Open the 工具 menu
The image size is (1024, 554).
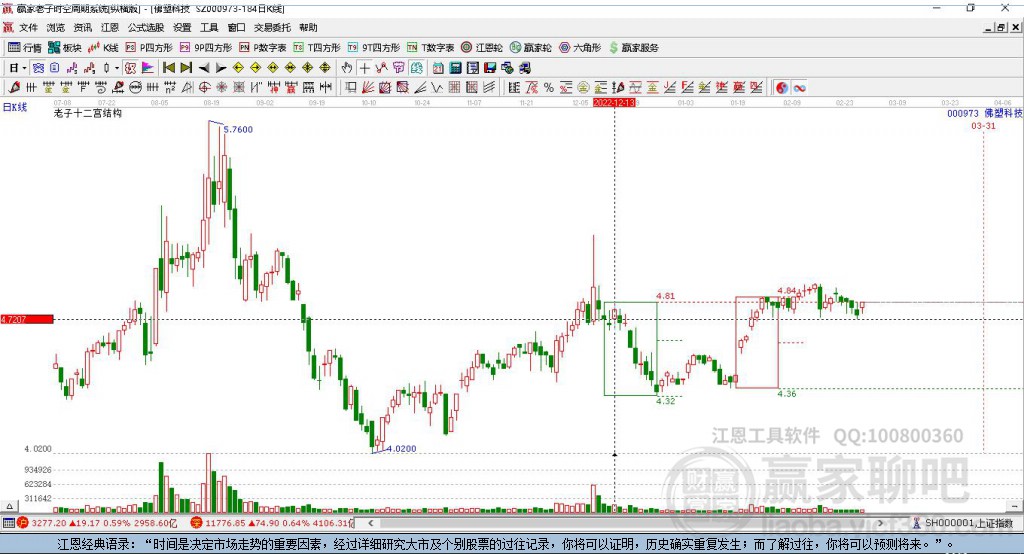[x=209, y=27]
